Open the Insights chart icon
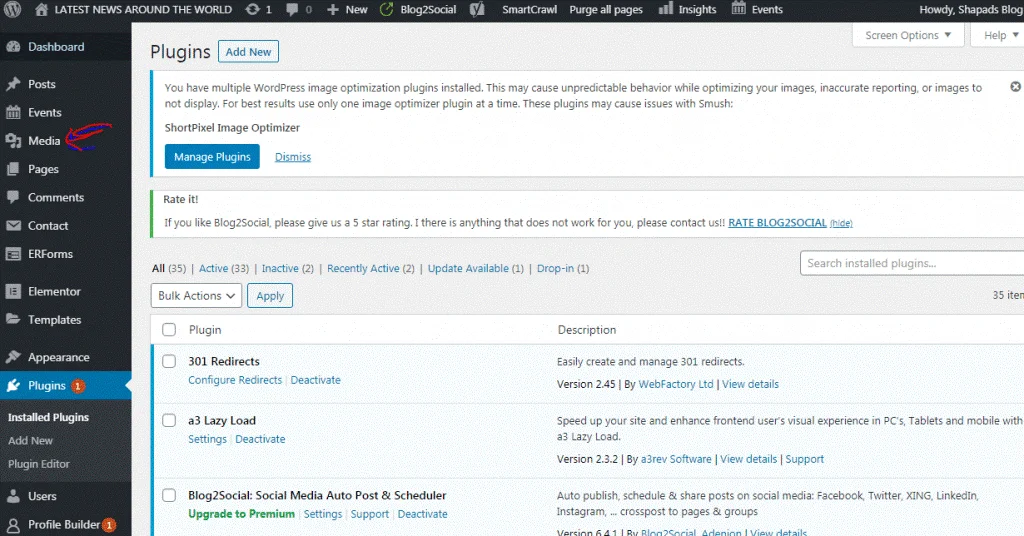Viewport: 1024px width, 536px height. pos(666,10)
